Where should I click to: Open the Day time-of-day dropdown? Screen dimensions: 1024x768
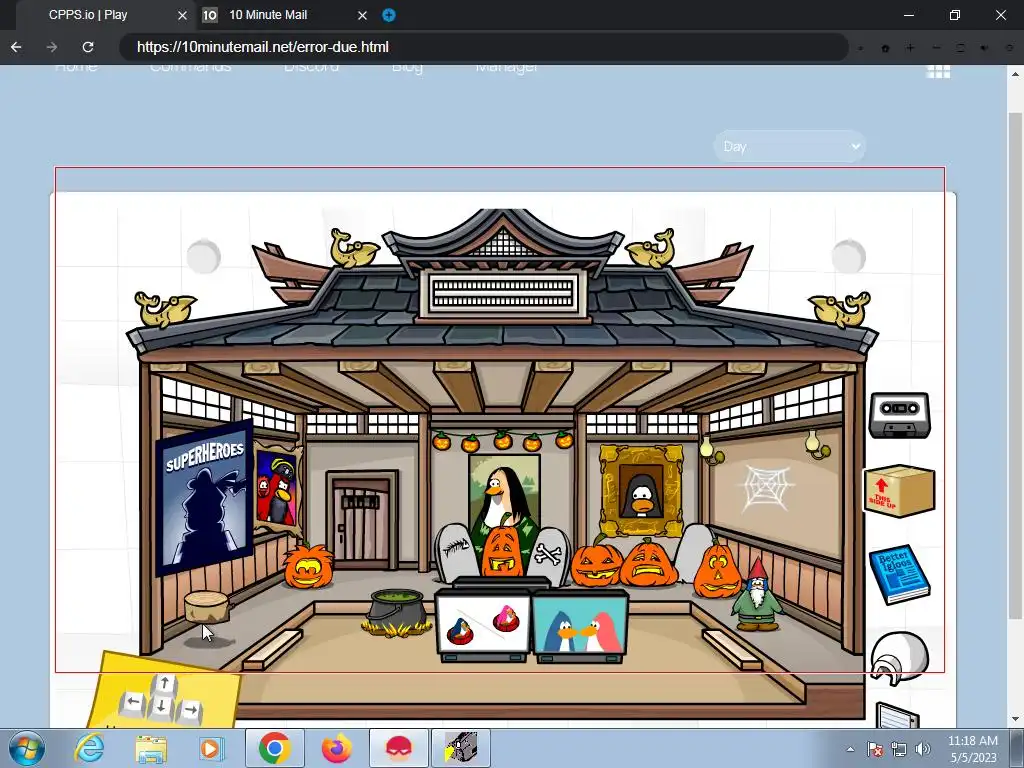point(790,146)
